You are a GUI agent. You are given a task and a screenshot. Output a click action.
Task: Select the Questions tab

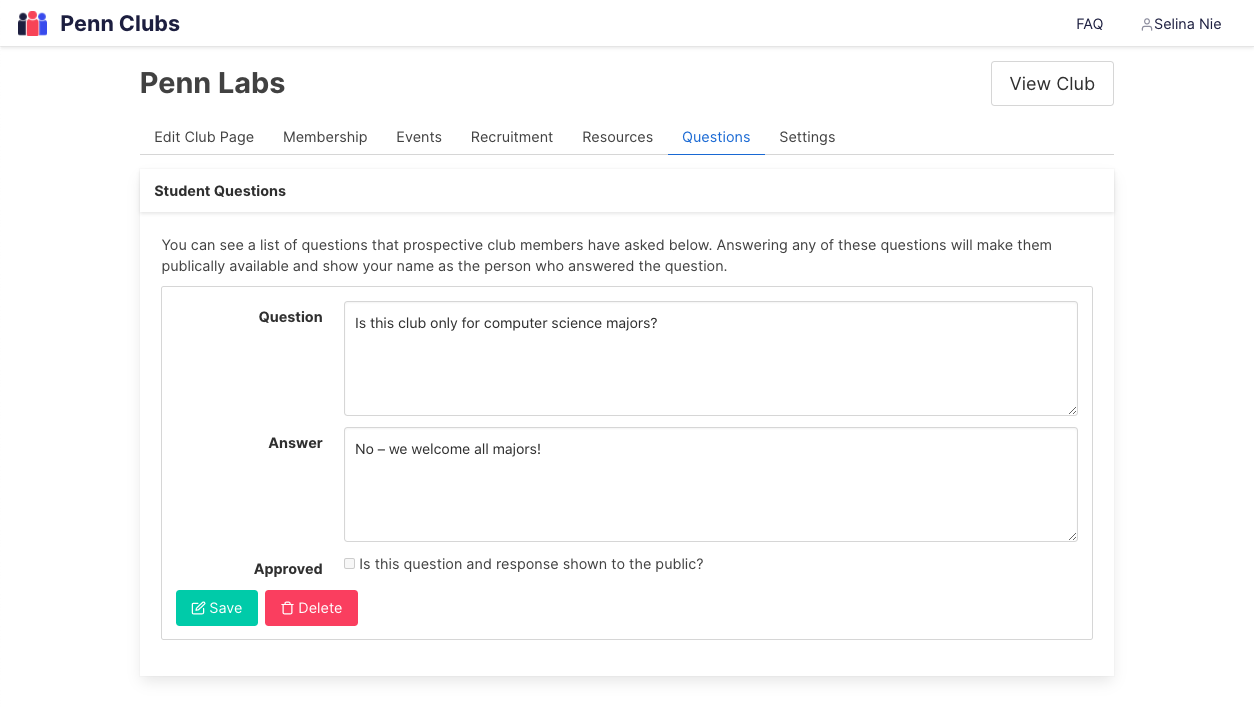point(716,137)
